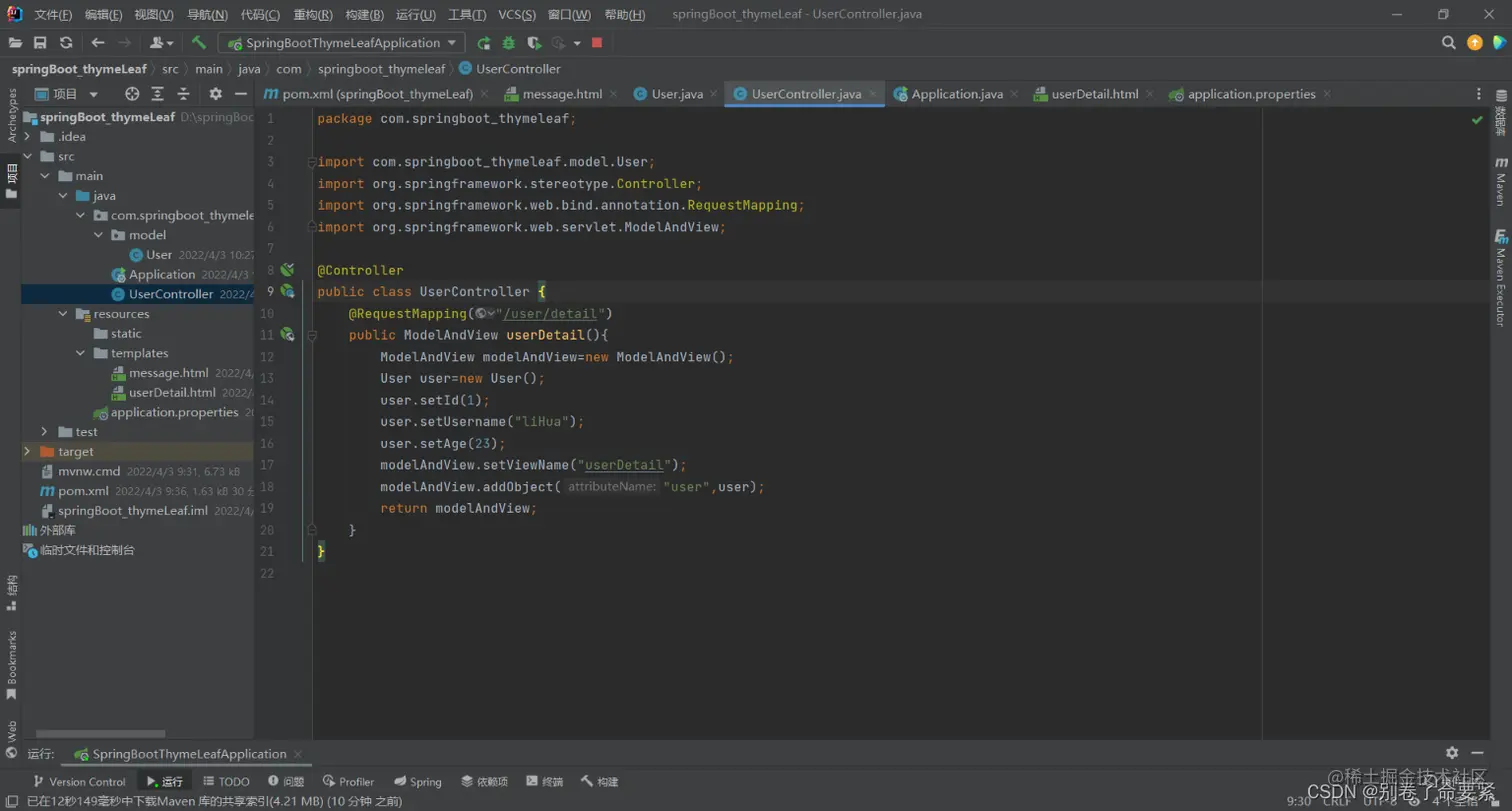
Task: Click the Build hammer icon in toolbar
Action: click(199, 43)
